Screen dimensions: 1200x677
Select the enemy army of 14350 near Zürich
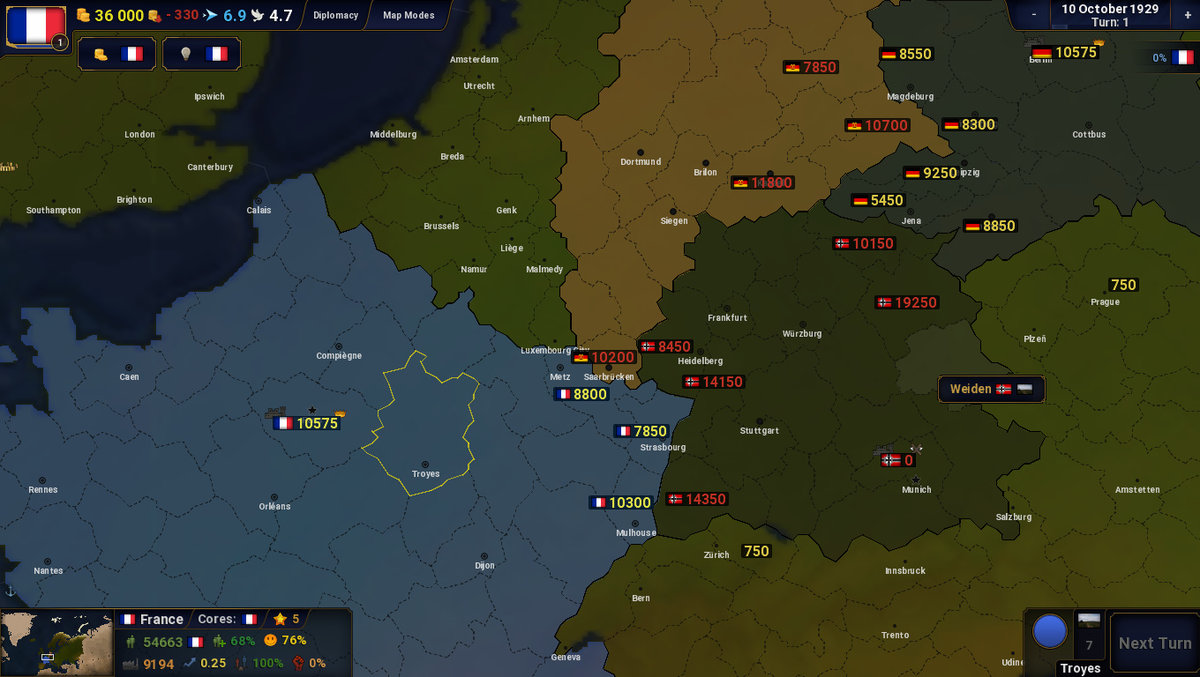coord(697,498)
